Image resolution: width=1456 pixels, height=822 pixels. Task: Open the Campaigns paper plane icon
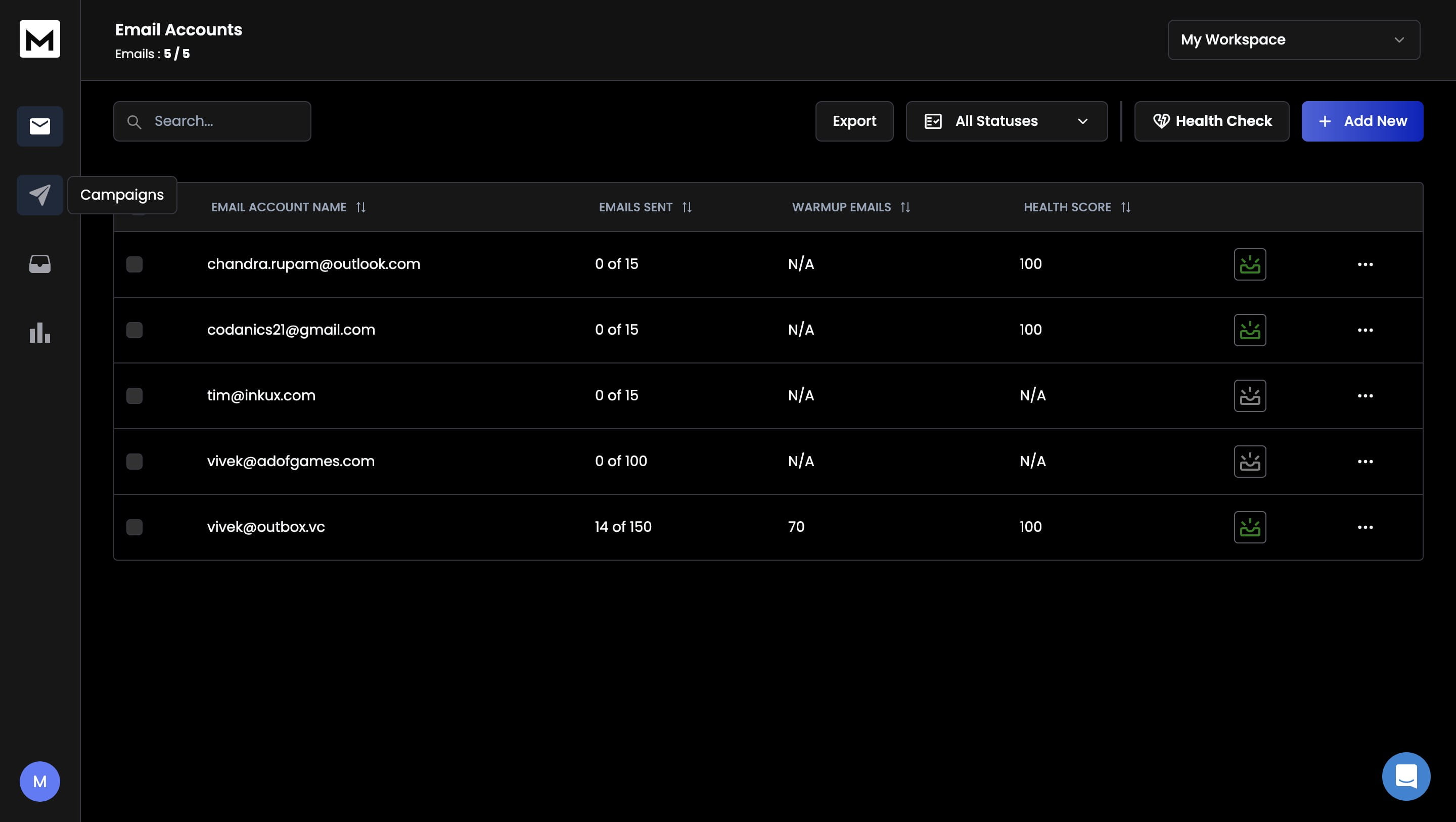(39, 195)
